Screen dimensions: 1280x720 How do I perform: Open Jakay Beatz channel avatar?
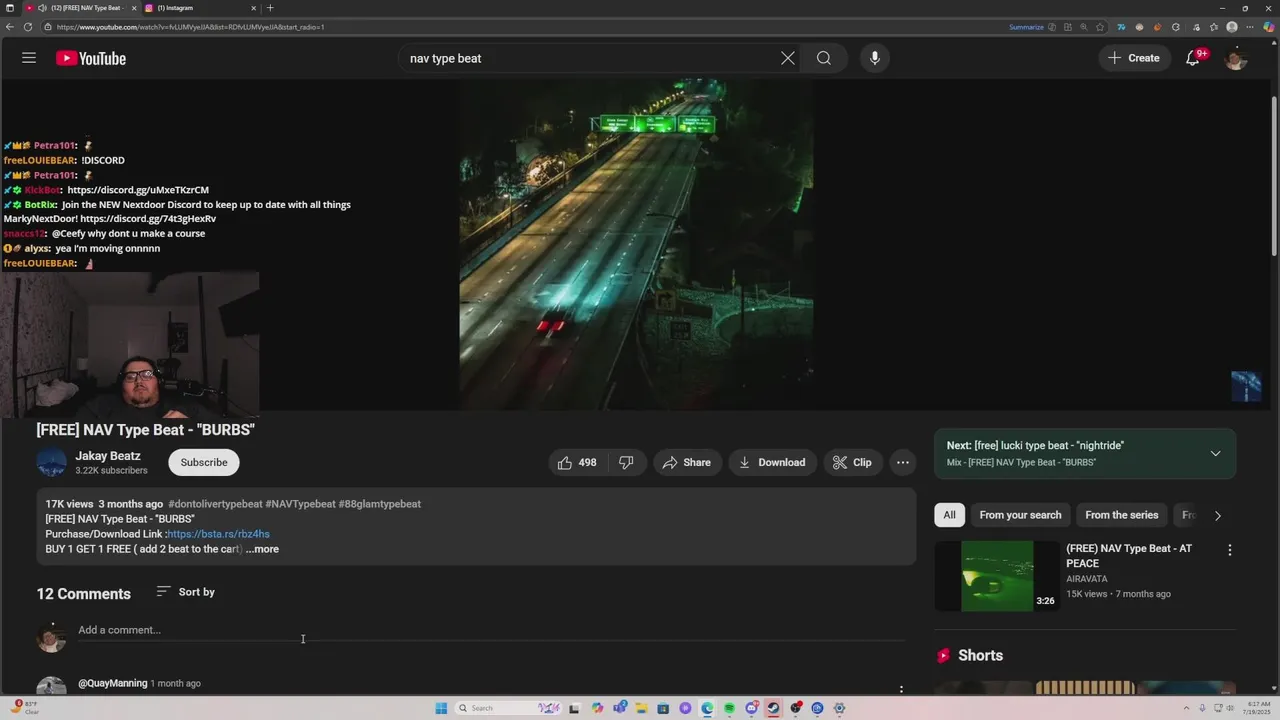click(x=51, y=462)
